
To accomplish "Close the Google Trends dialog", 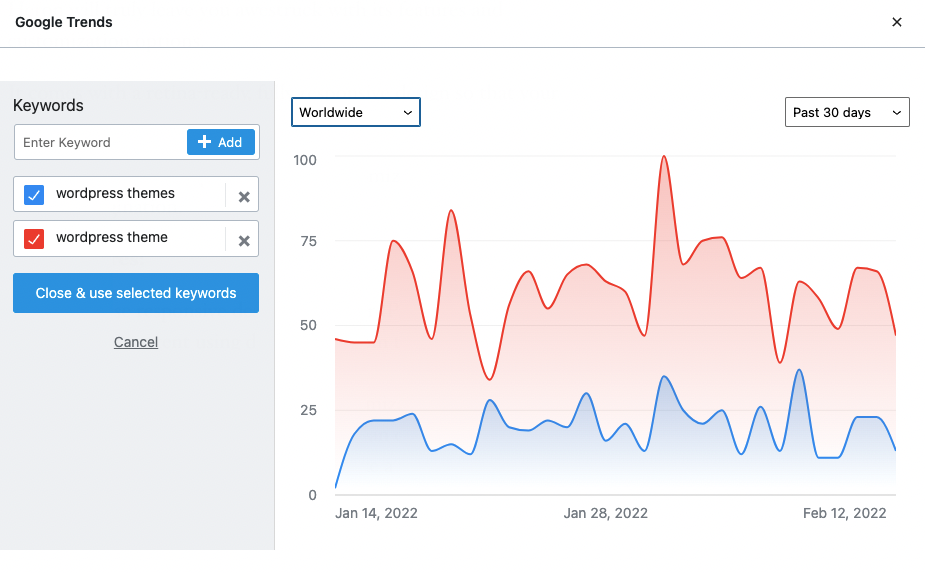I will [x=897, y=22].
